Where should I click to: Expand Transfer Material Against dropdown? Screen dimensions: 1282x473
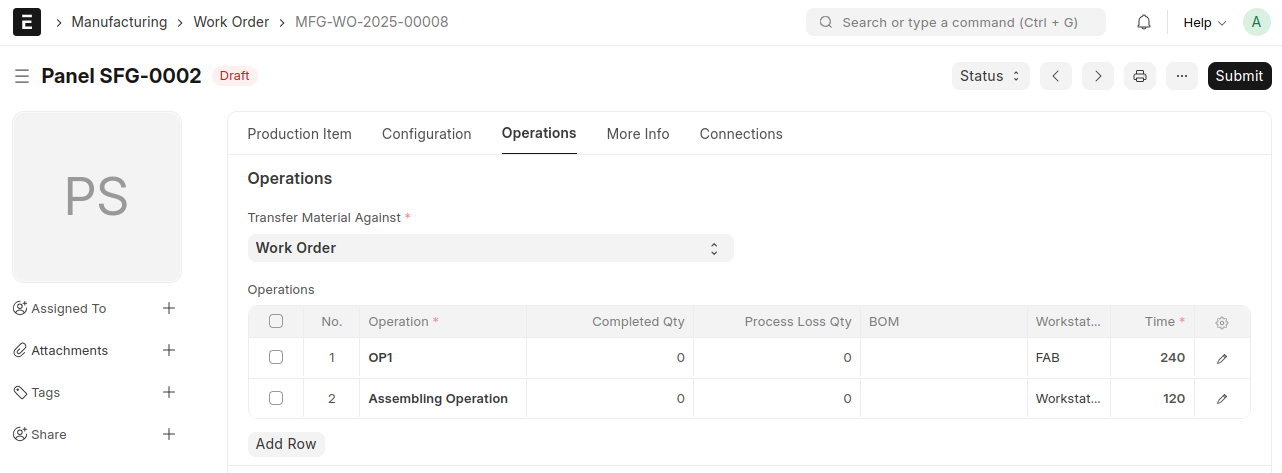pyautogui.click(x=490, y=248)
